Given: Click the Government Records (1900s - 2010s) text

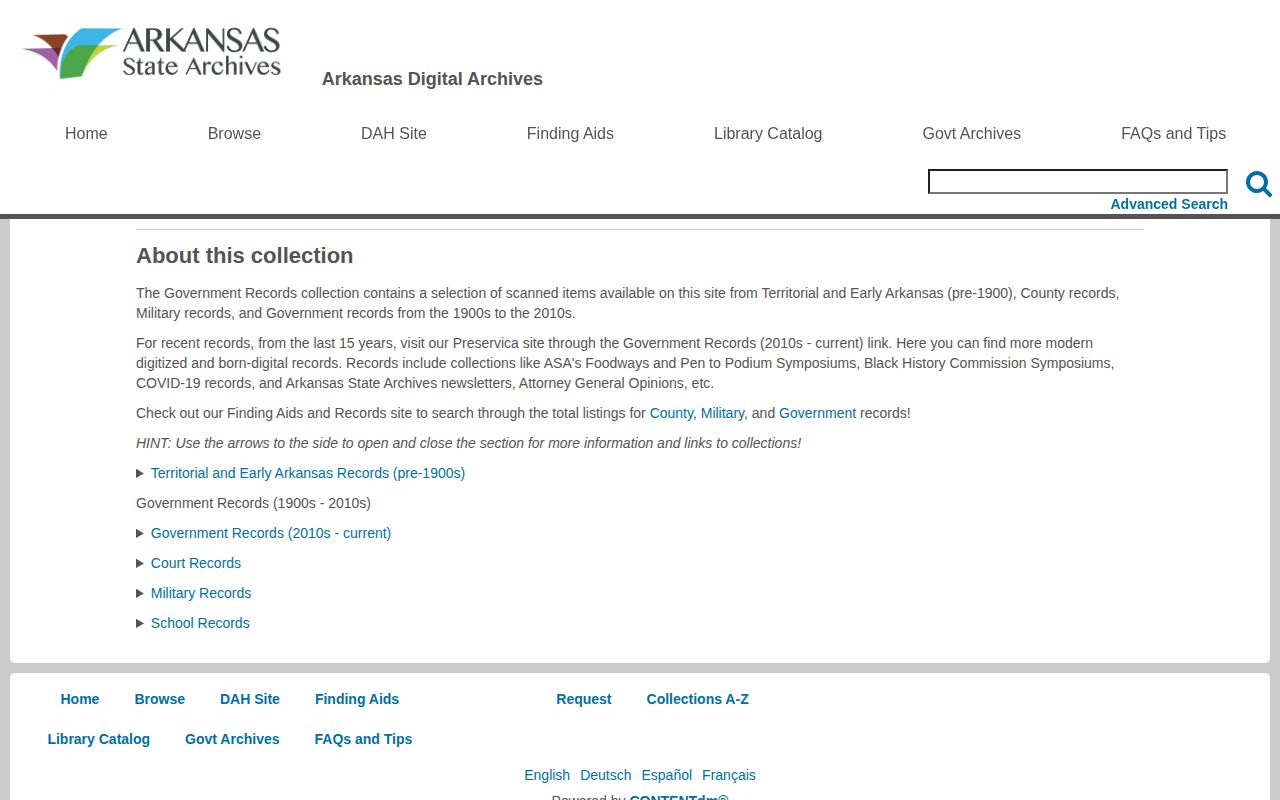Looking at the screenshot, I should pyautogui.click(x=253, y=503).
